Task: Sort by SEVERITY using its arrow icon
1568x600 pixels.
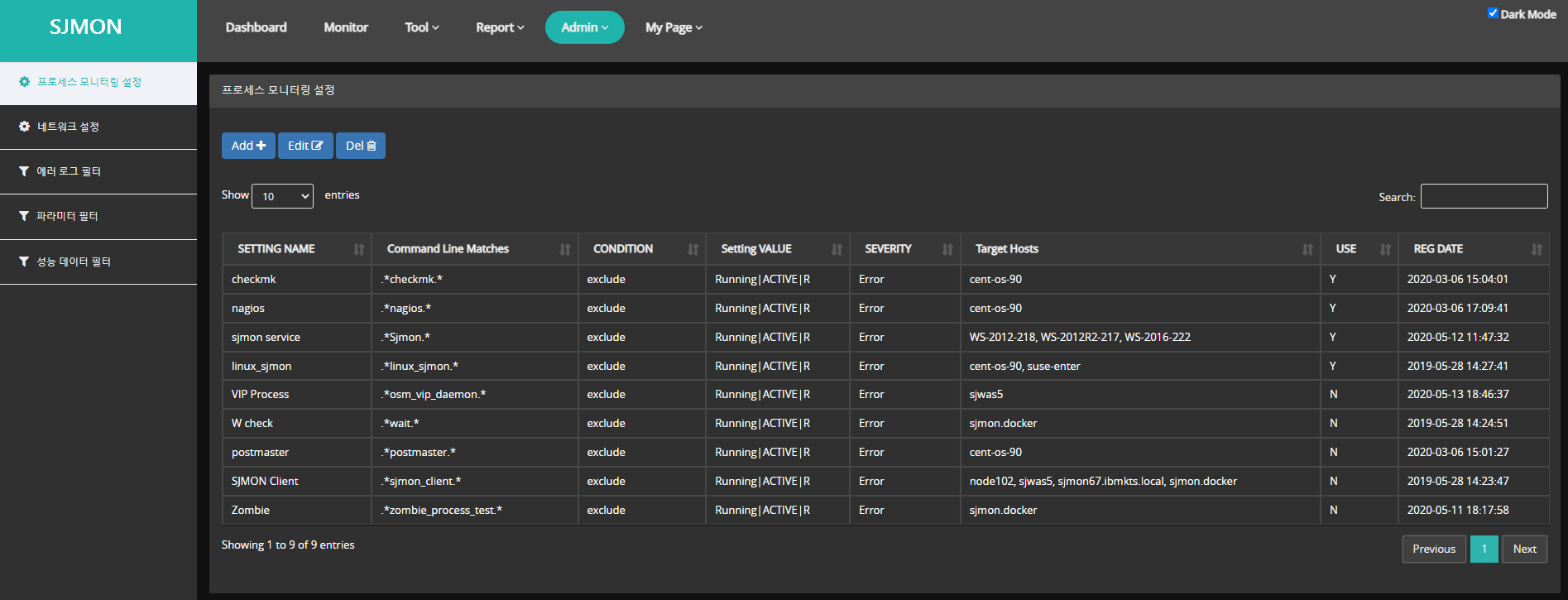Action: (947, 249)
